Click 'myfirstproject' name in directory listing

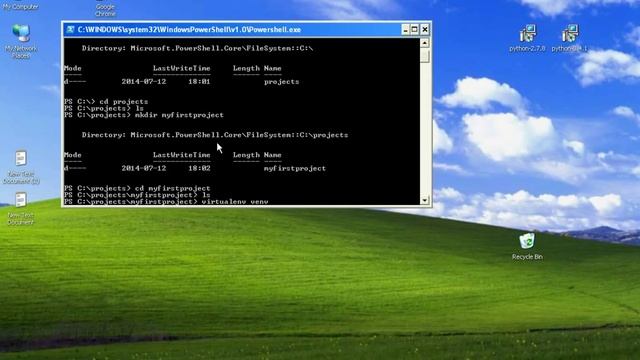tap(294, 168)
